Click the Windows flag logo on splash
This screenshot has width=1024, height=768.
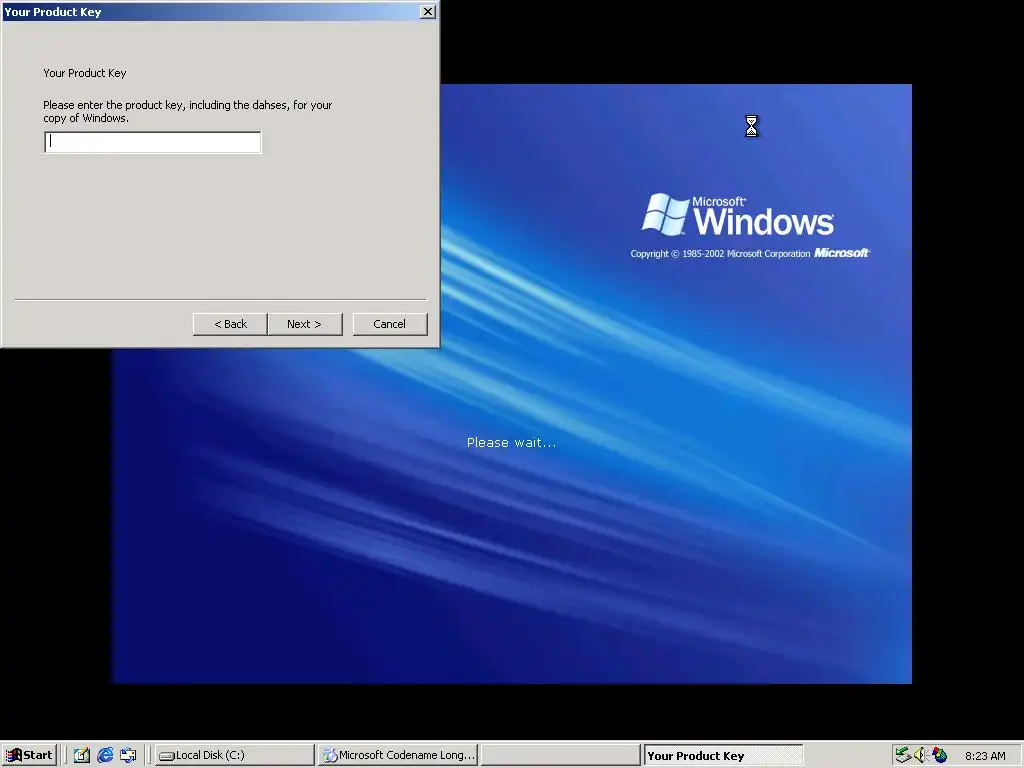click(x=665, y=214)
